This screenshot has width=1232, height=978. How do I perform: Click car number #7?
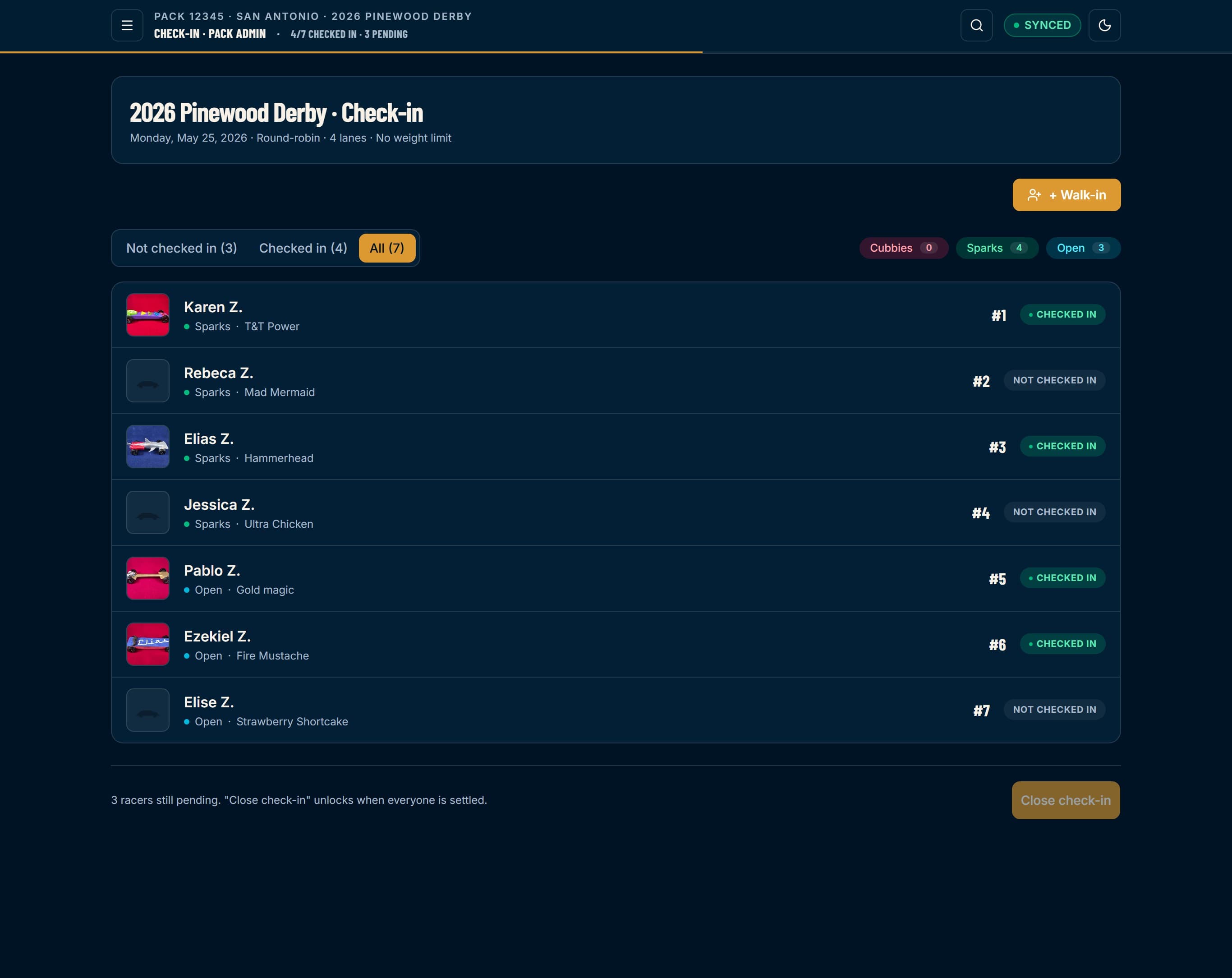tap(982, 710)
